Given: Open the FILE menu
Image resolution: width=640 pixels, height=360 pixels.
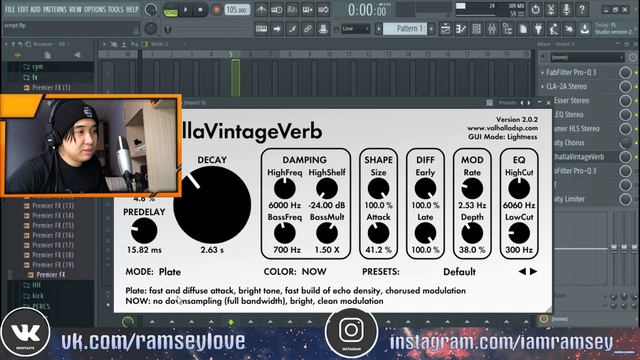Looking at the screenshot, I should tap(10, 9).
